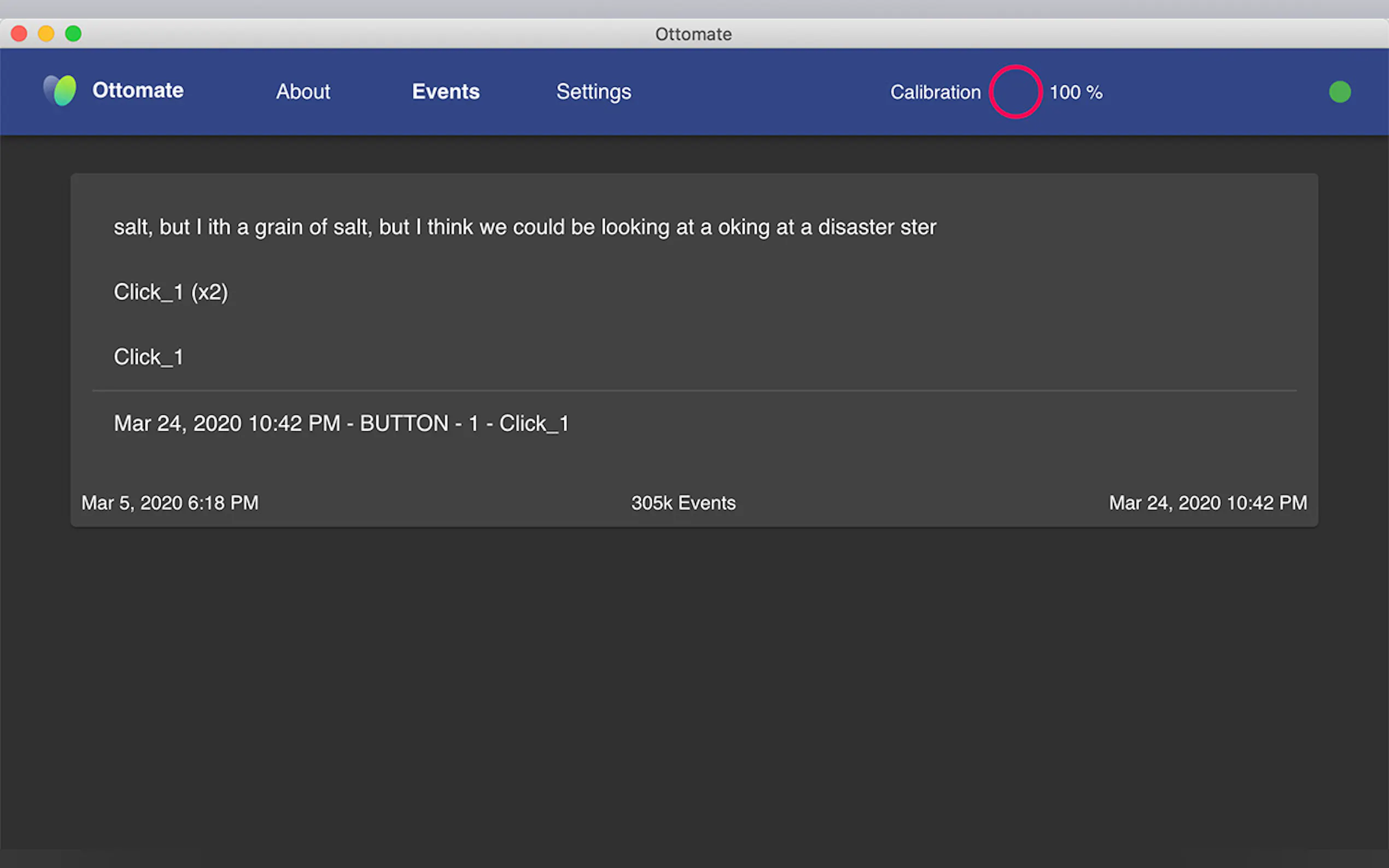The width and height of the screenshot is (1389, 868).
Task: Select the Click_1 (x2) event entry
Action: tap(171, 292)
